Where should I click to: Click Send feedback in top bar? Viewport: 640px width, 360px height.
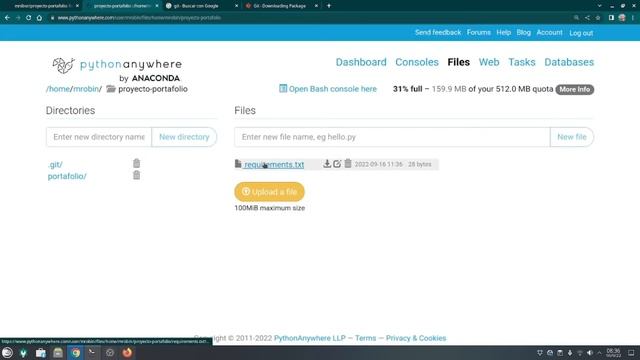[x=438, y=32]
